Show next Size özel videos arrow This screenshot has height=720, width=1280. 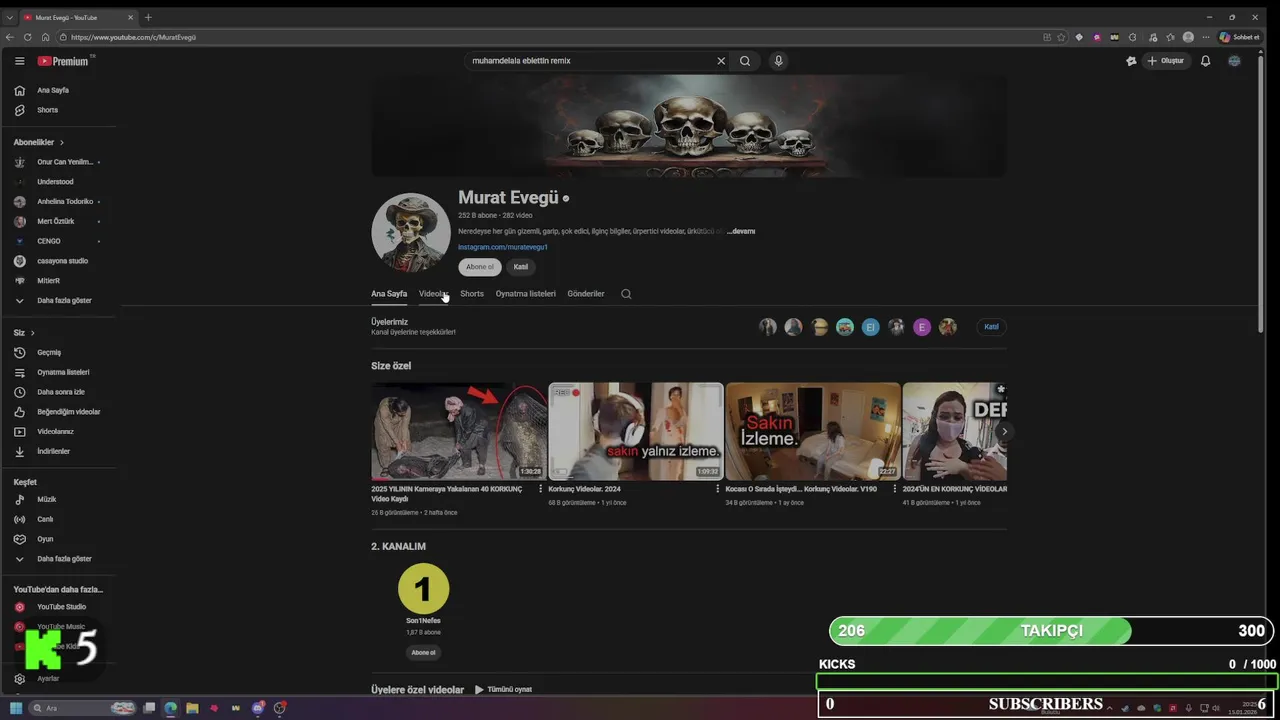click(x=1004, y=431)
